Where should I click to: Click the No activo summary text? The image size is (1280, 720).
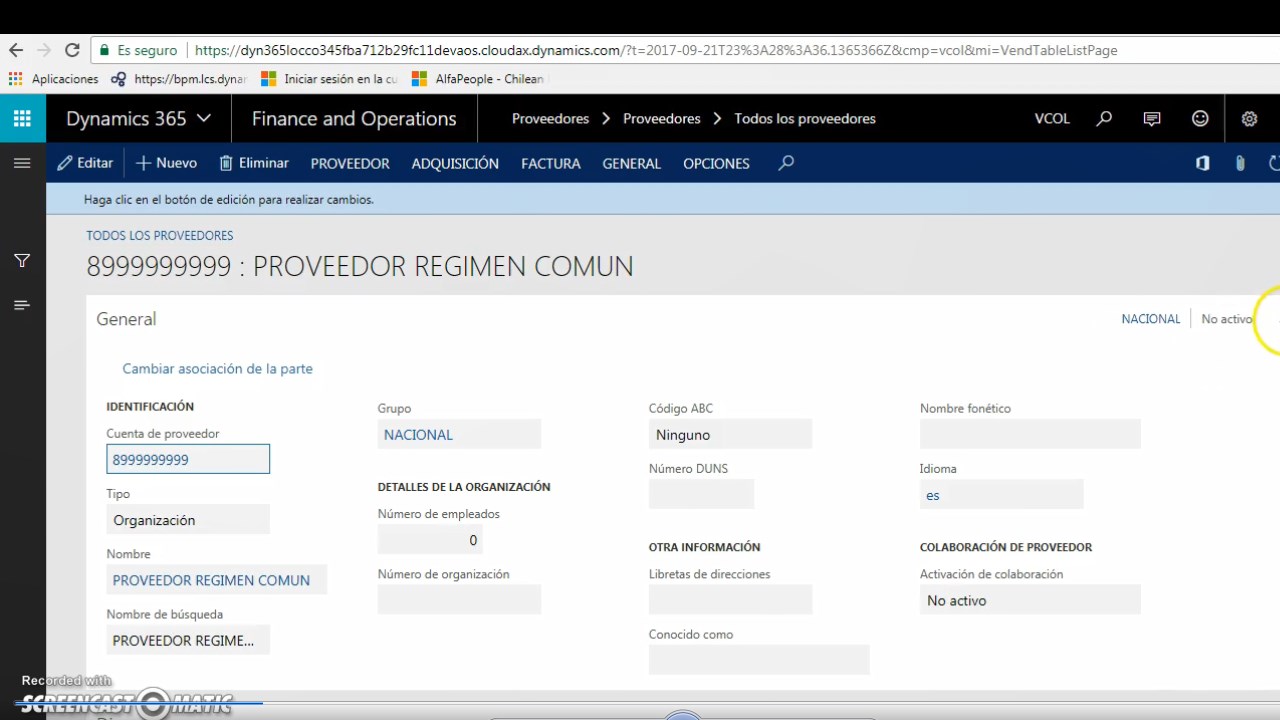click(x=1227, y=319)
